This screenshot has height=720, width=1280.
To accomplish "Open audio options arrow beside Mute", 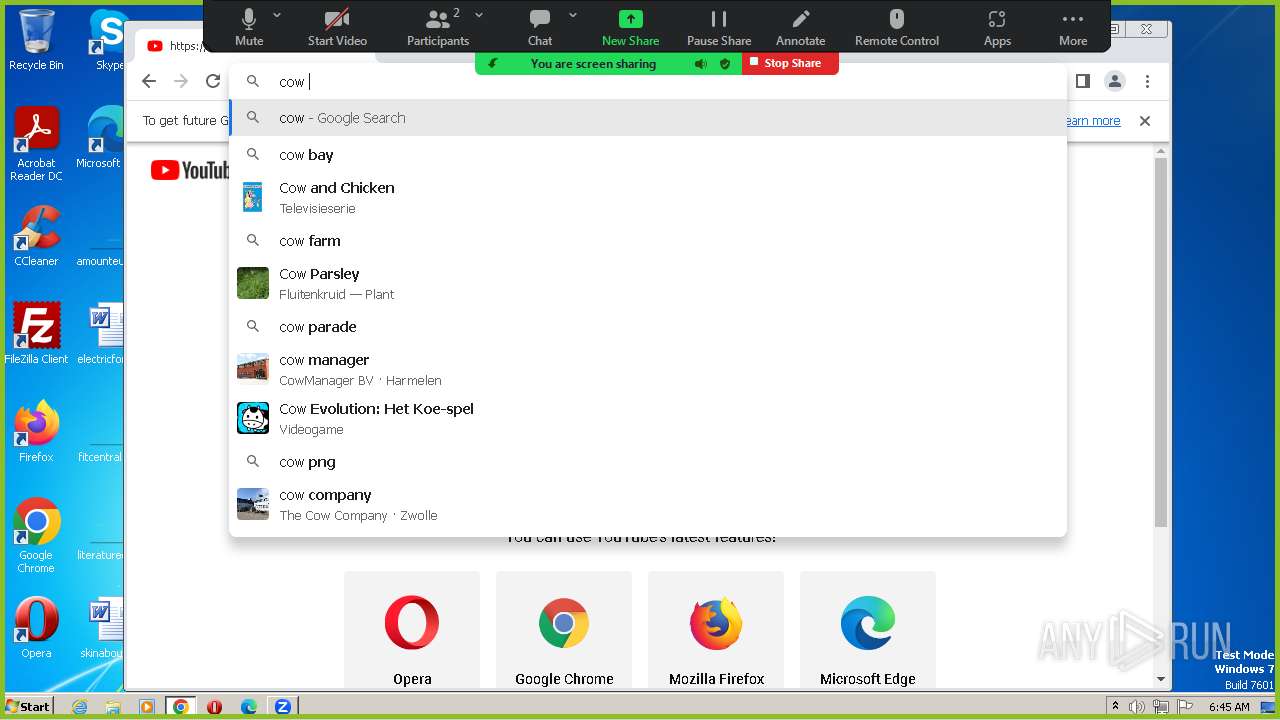I will 277,15.
